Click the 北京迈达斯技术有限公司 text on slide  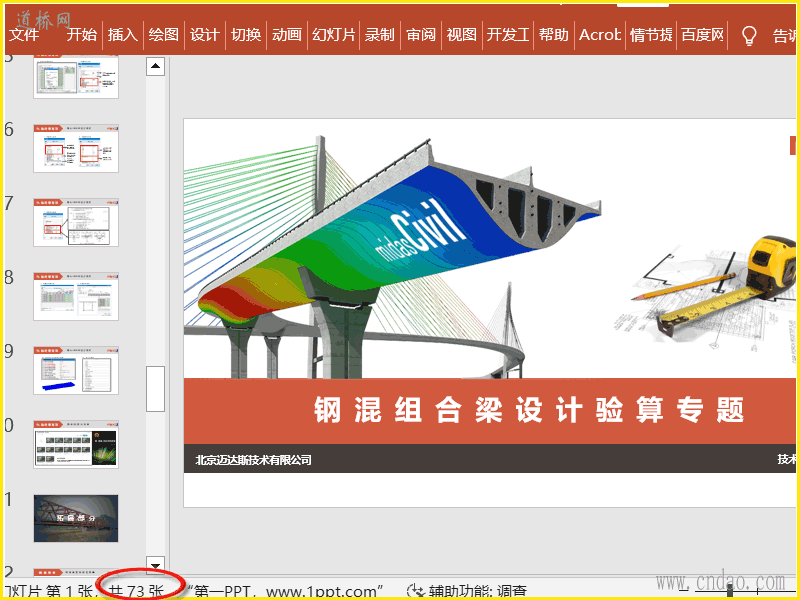[x=254, y=460]
